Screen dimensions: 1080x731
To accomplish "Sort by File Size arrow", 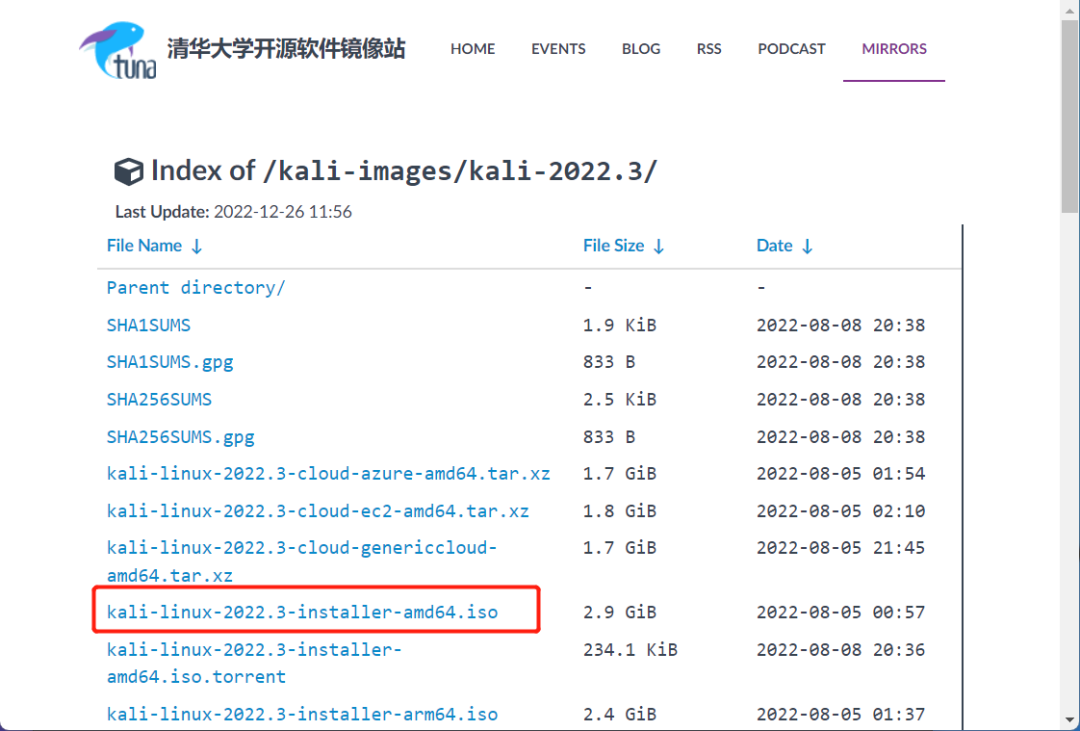I will tap(658, 247).
